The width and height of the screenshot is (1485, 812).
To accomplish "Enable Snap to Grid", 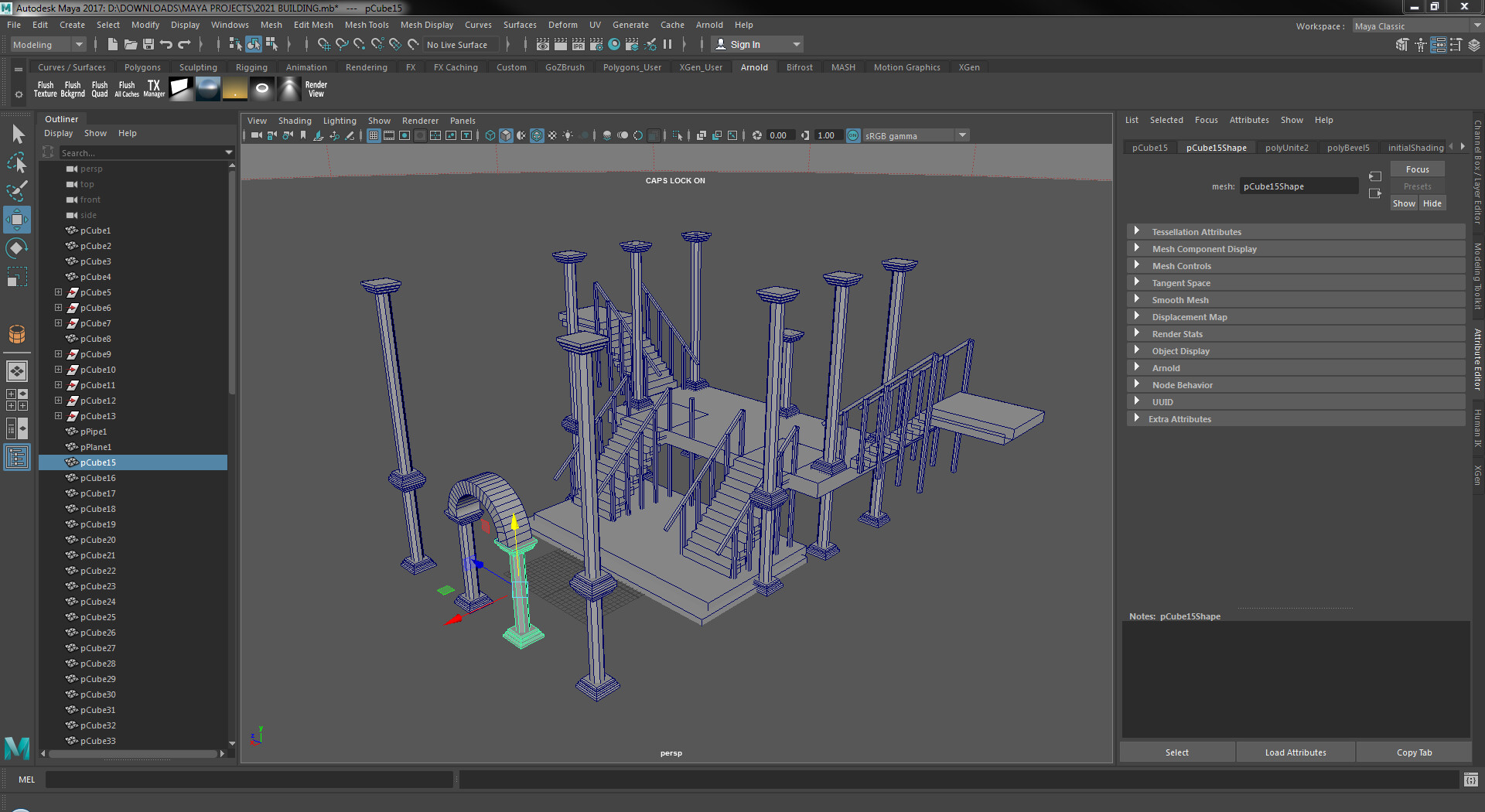I will pyautogui.click(x=325, y=44).
